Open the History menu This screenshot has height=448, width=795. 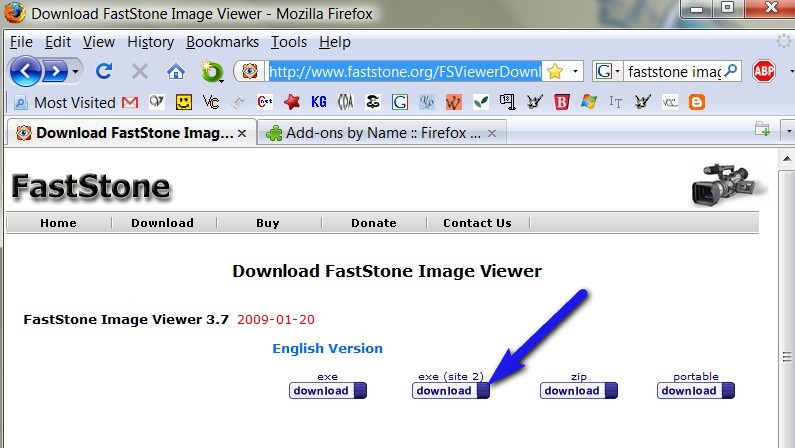click(x=151, y=42)
